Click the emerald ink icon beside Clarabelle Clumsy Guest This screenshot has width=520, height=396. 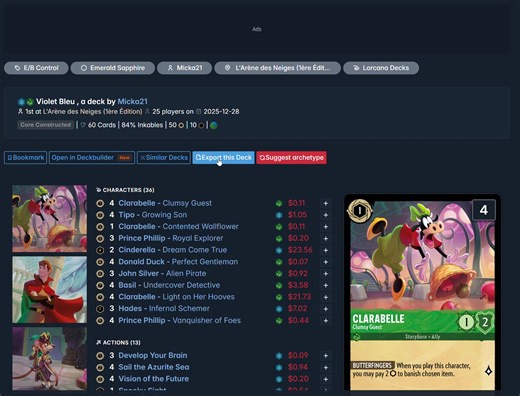[x=279, y=203]
